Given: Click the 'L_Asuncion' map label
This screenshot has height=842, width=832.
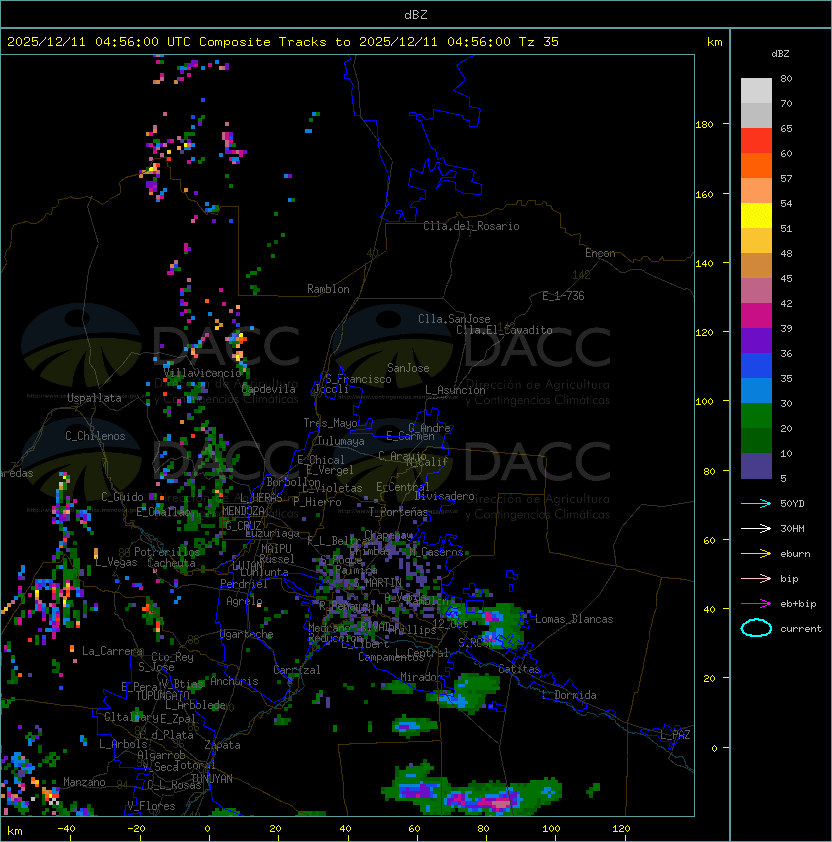Looking at the screenshot, I should point(455,390).
